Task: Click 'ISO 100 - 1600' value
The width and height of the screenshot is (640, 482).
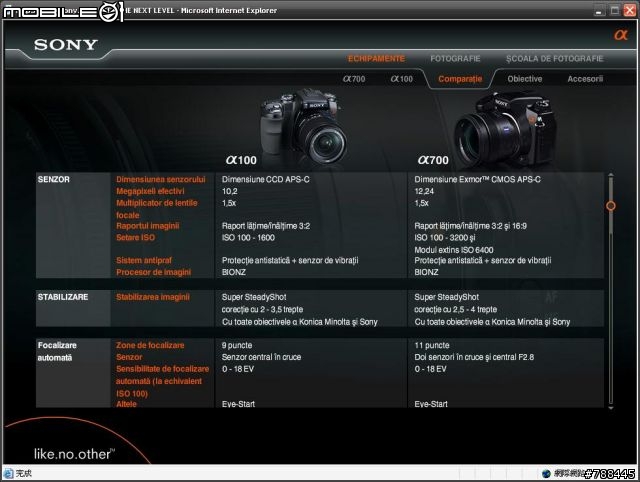Action: [248, 238]
